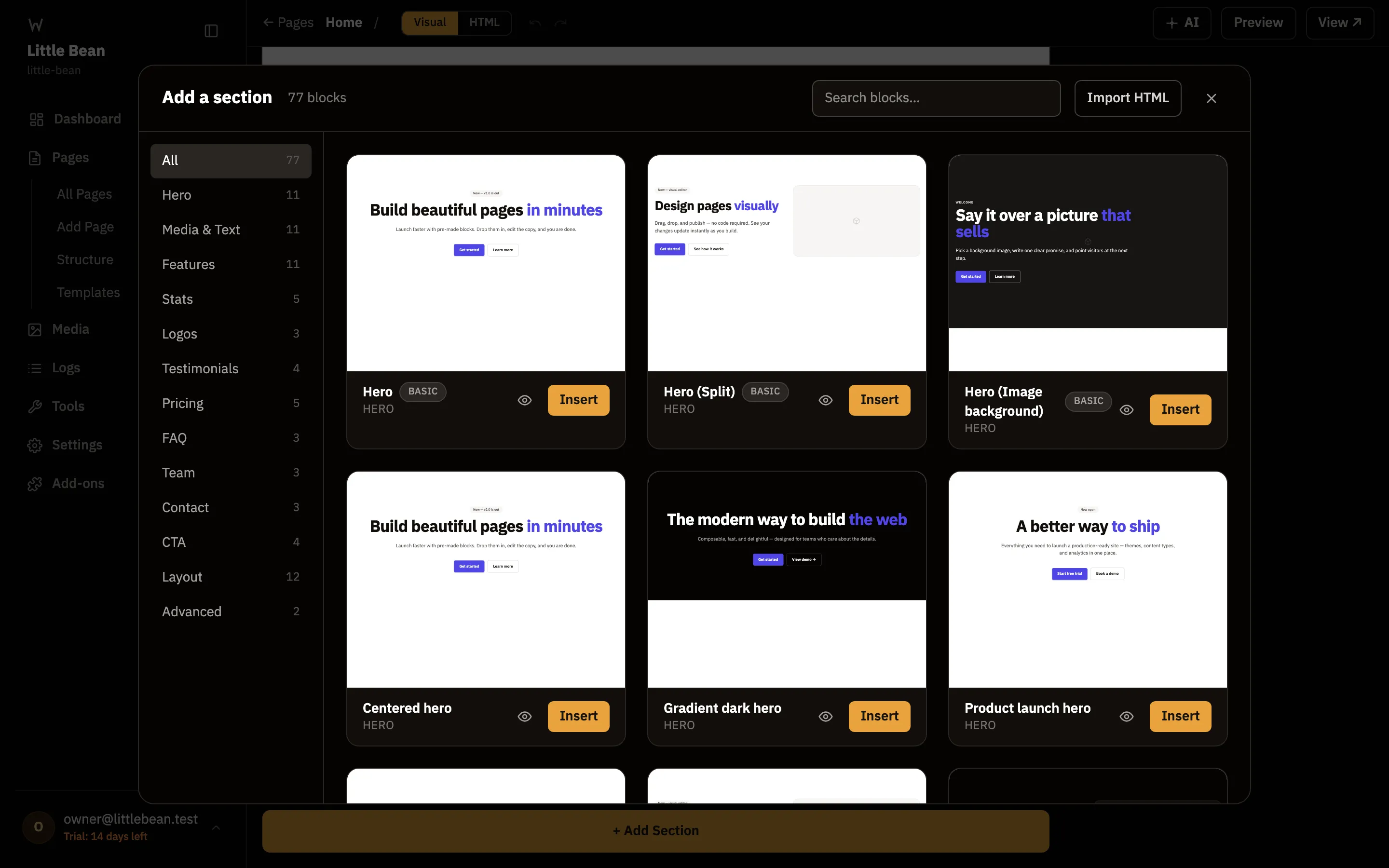This screenshot has height=868, width=1389.
Task: Expand the owner account menu chevron
Action: click(216, 827)
